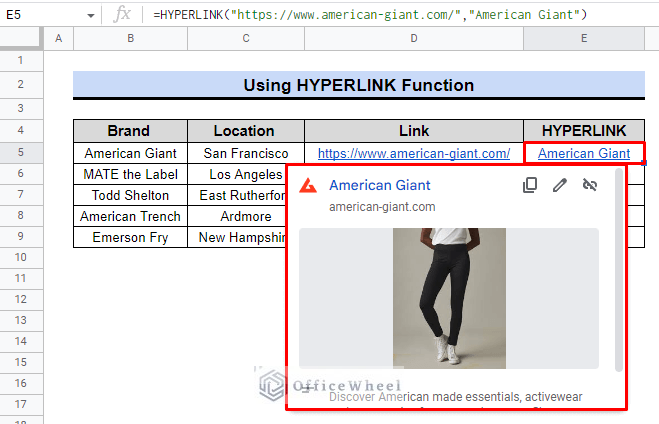Image resolution: width=659 pixels, height=424 pixels.
Task: Remove link using the unlink icon
Action: [590, 185]
